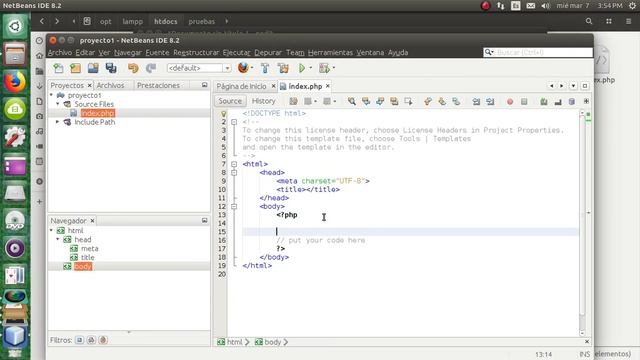640x360 pixels.
Task: Toggle the second Navegador filter button
Action: [x=91, y=340]
